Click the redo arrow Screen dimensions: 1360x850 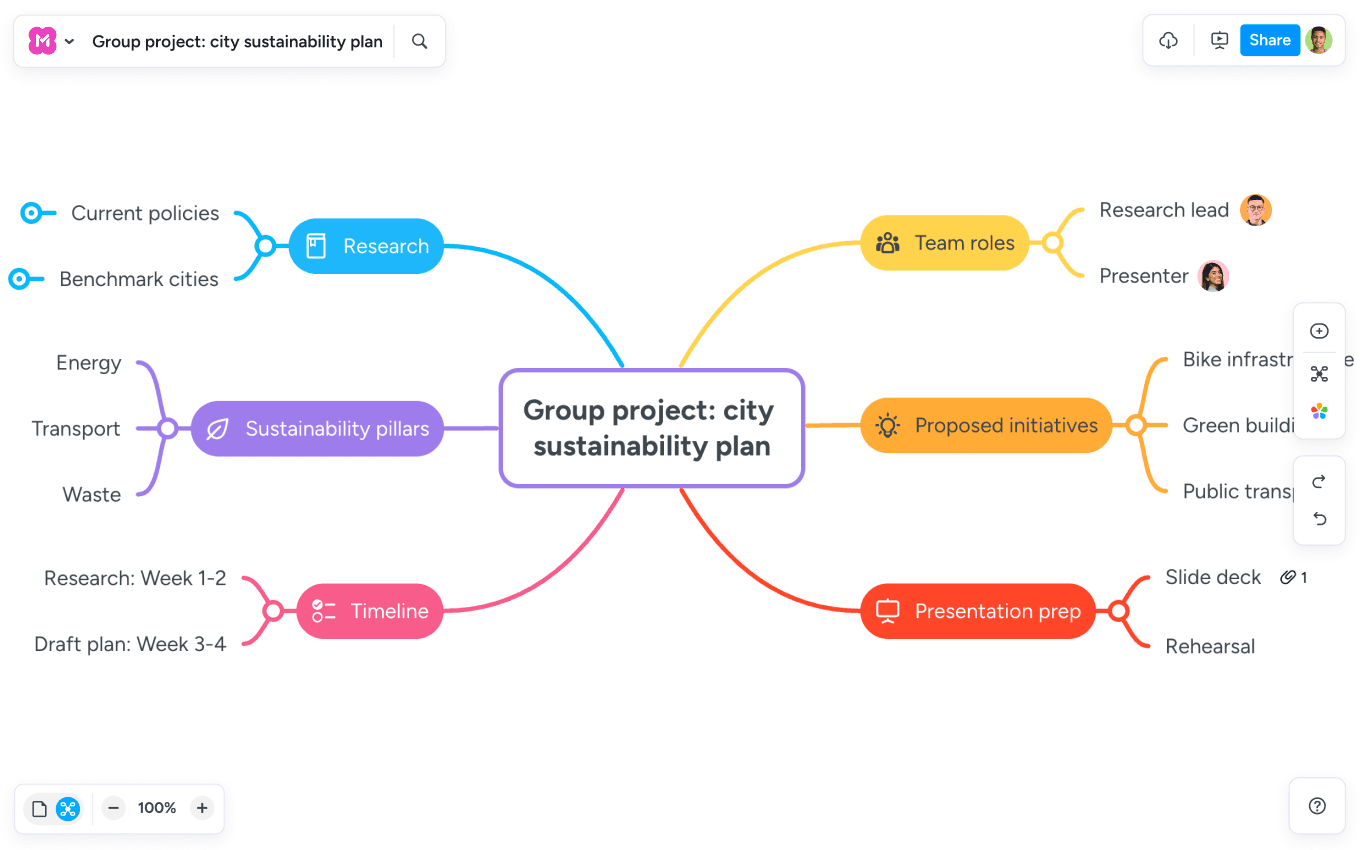pyautogui.click(x=1319, y=482)
